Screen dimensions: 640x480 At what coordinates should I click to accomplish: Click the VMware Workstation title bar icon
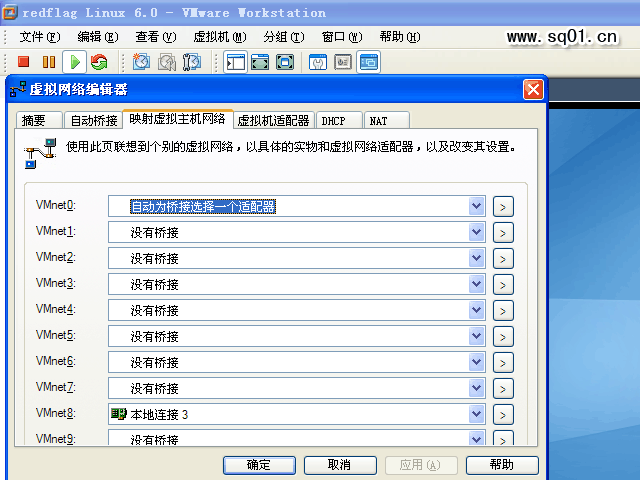point(10,12)
